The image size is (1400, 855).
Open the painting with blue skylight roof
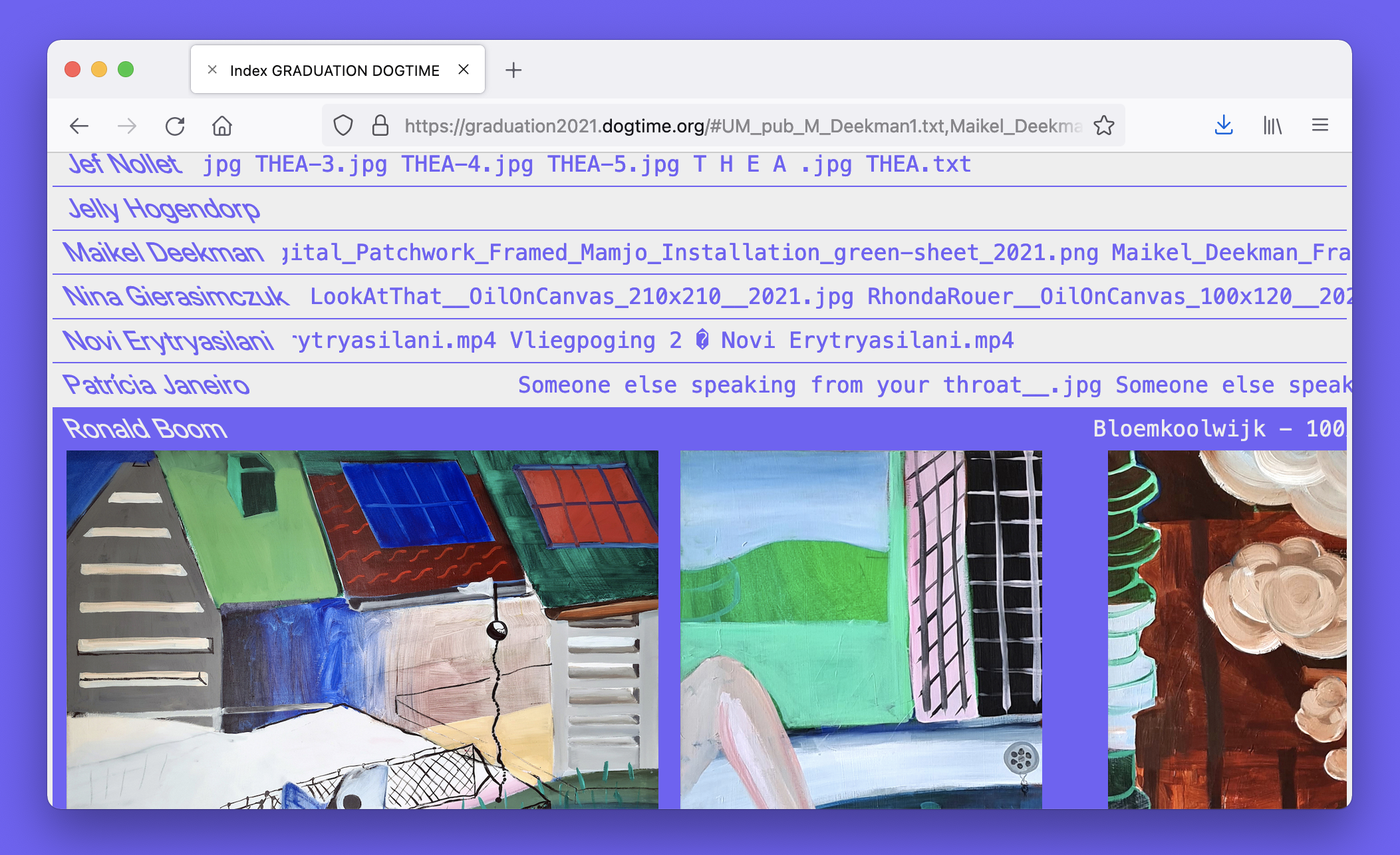pyautogui.click(x=362, y=629)
